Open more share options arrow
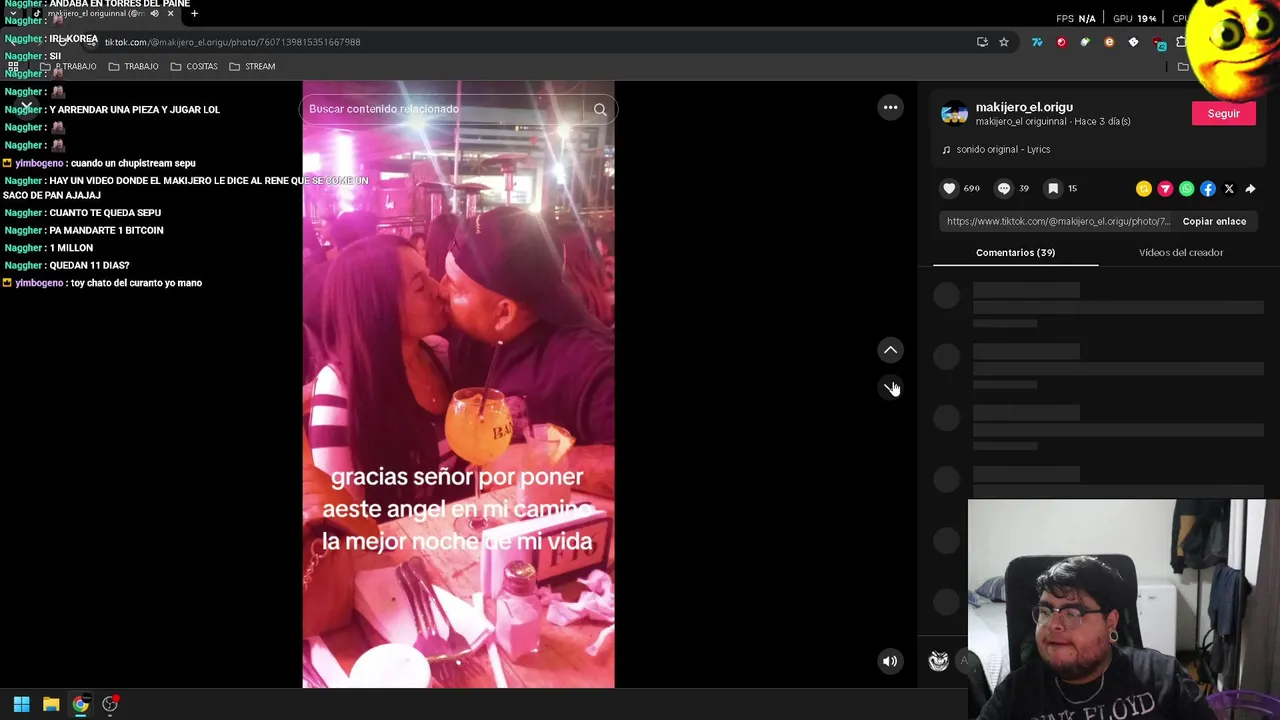Viewport: 1280px width, 720px height. 1250,189
